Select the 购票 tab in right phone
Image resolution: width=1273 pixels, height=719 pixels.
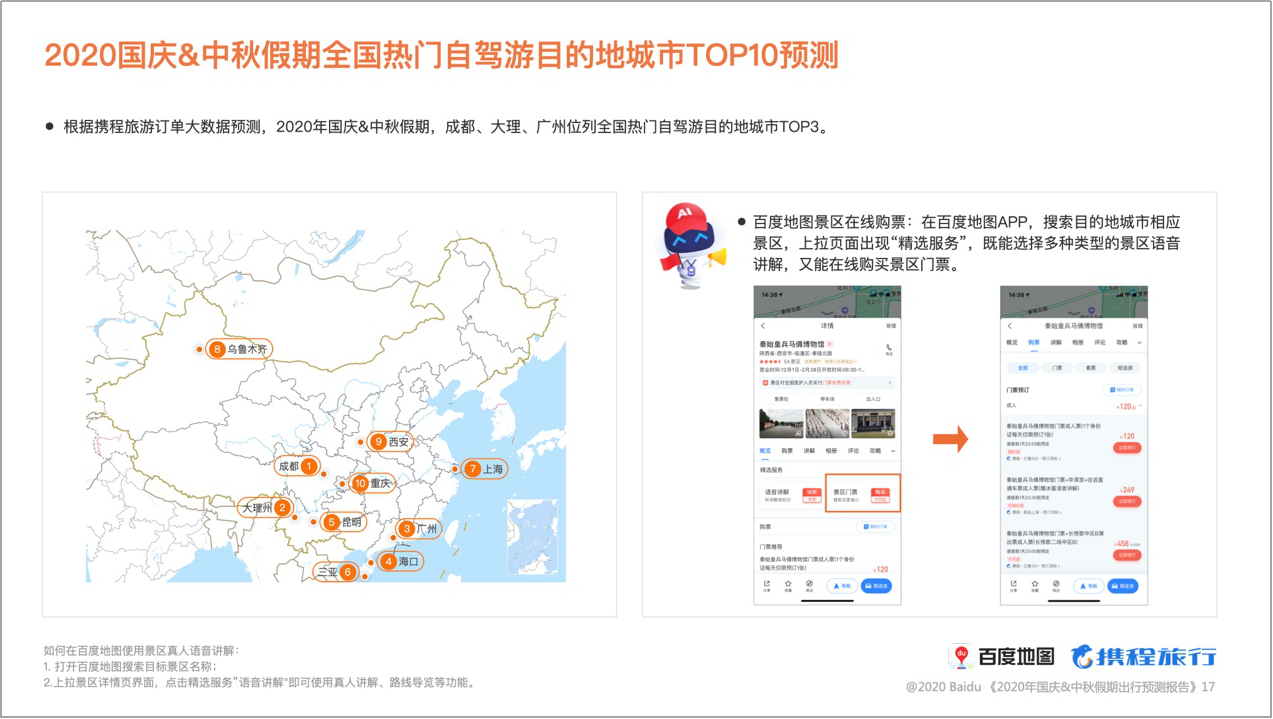click(1034, 343)
